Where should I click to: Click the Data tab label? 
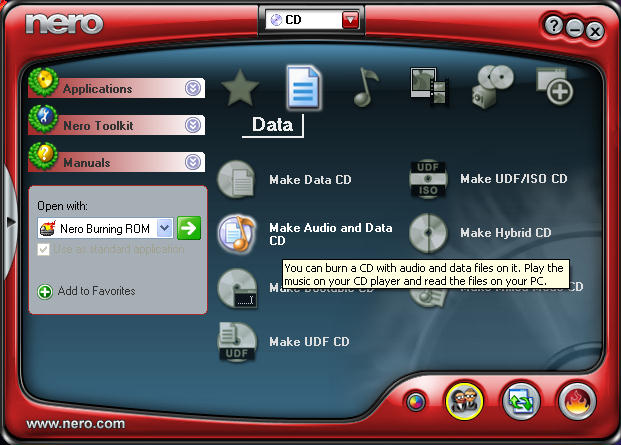point(272,125)
